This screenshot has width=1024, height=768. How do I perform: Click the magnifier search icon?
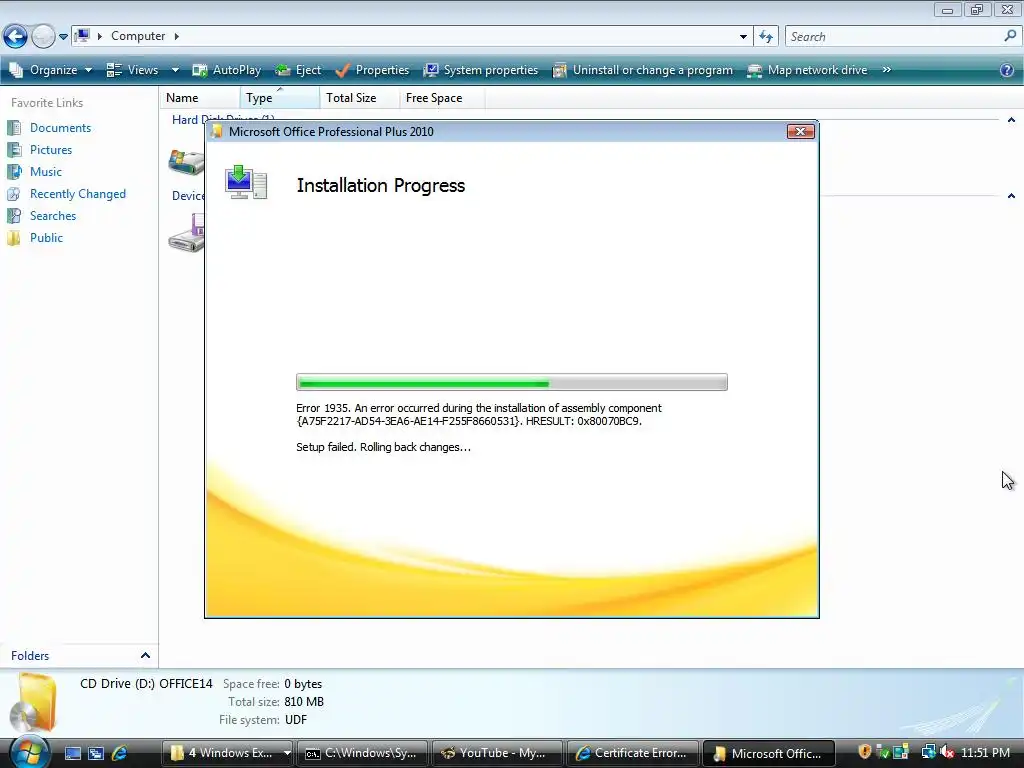coord(1010,36)
